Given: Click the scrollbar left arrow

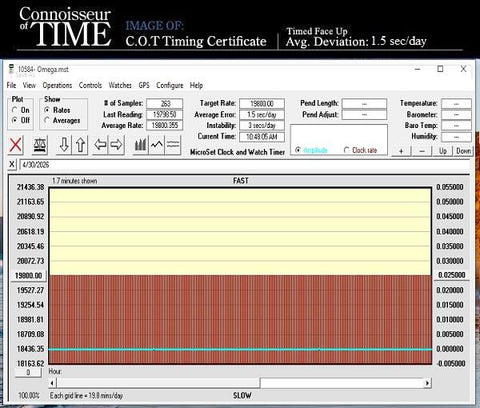Looking at the screenshot, I should [52, 383].
